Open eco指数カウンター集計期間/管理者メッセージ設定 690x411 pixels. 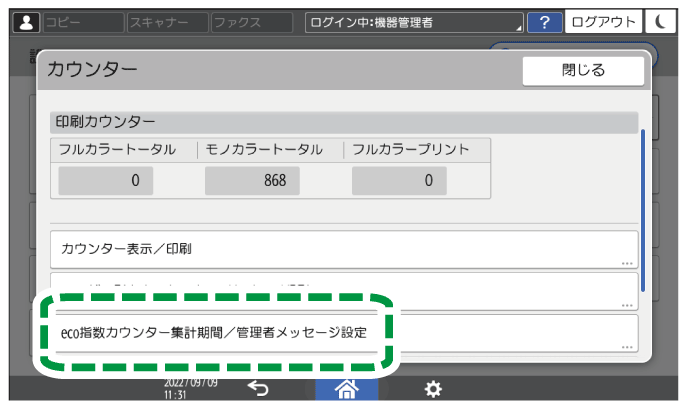pos(344,333)
